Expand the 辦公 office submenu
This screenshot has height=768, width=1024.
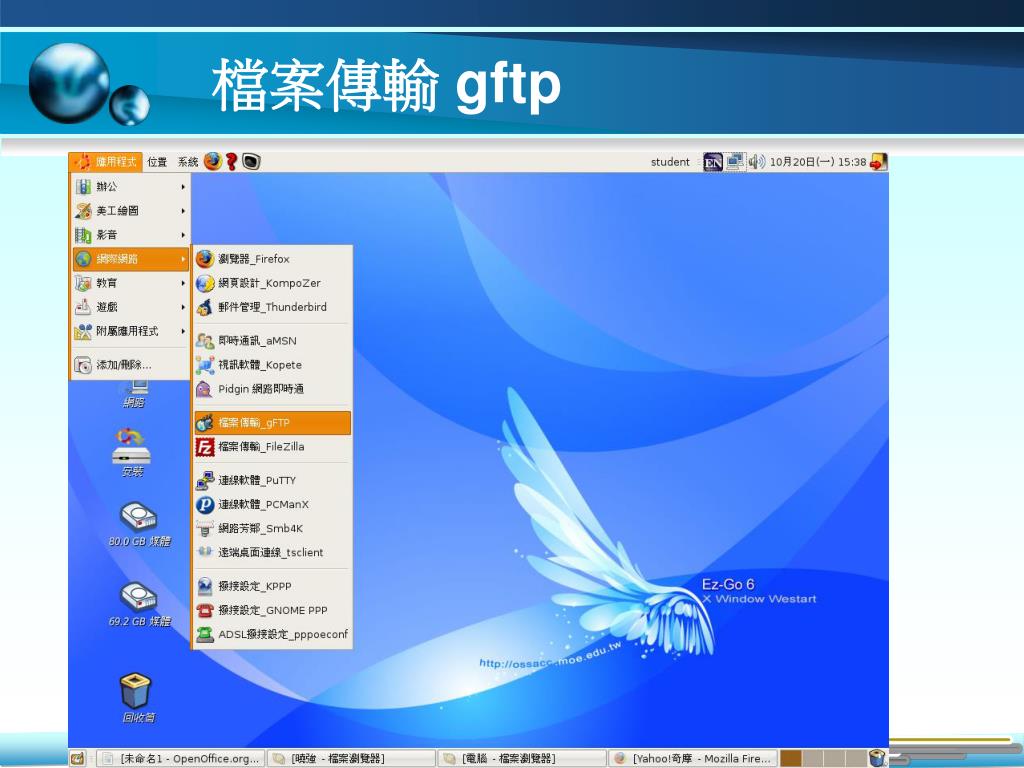tap(130, 187)
